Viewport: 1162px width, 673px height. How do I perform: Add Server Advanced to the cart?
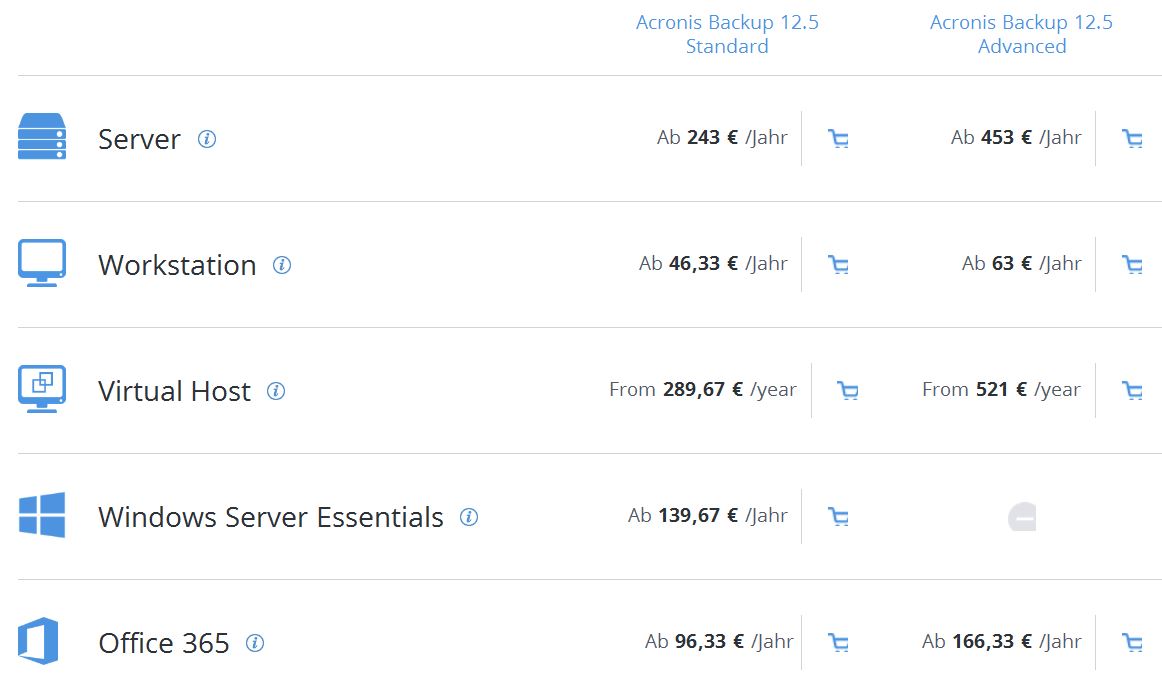pos(1132,139)
